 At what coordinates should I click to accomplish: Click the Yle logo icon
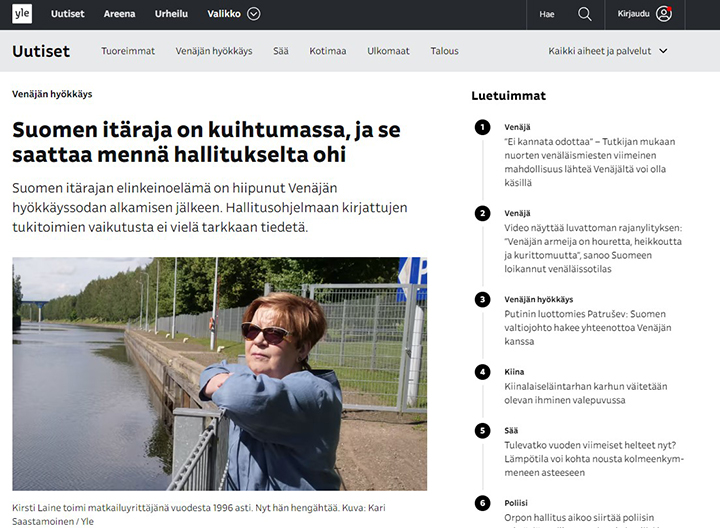coord(22,14)
